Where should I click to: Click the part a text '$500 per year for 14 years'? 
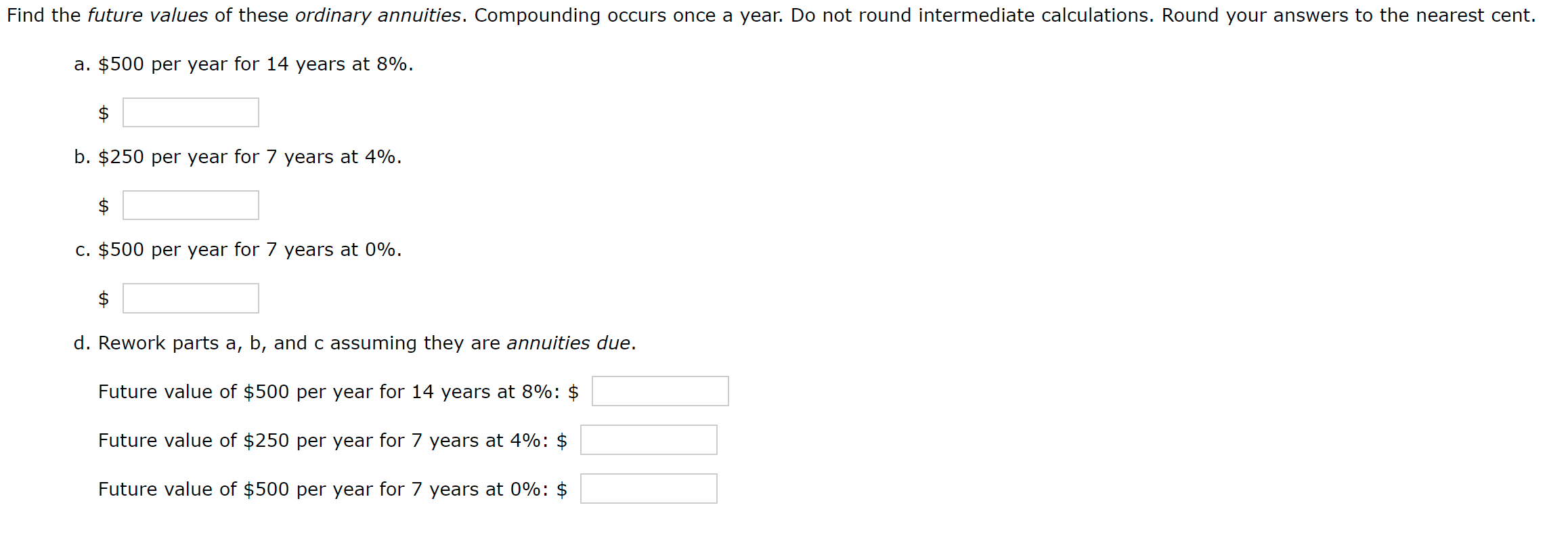pos(221,64)
